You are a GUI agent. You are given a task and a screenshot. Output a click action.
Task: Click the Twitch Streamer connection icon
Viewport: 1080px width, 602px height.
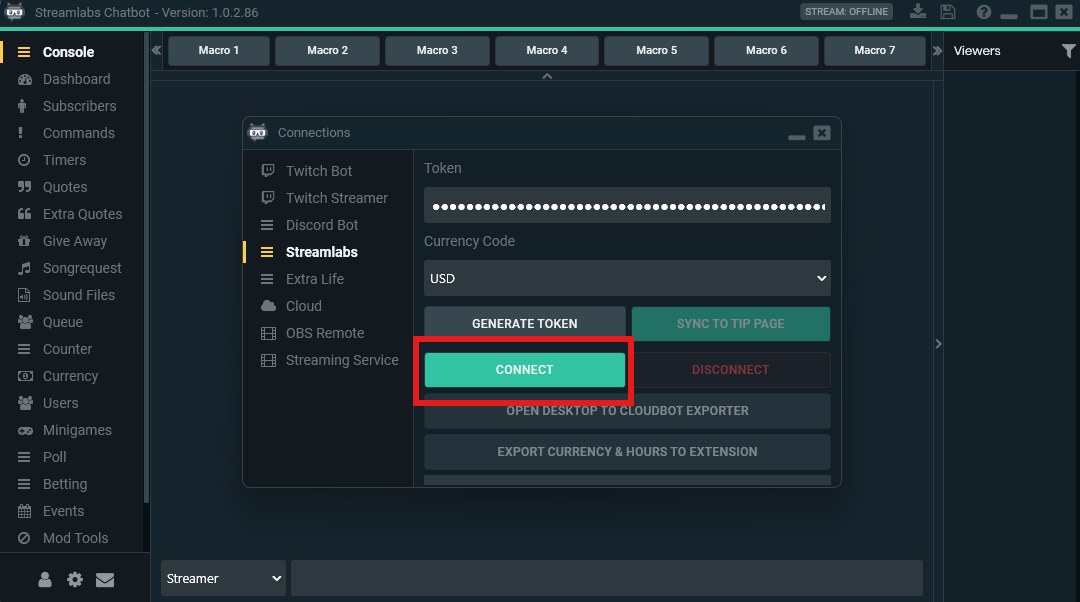[268, 198]
